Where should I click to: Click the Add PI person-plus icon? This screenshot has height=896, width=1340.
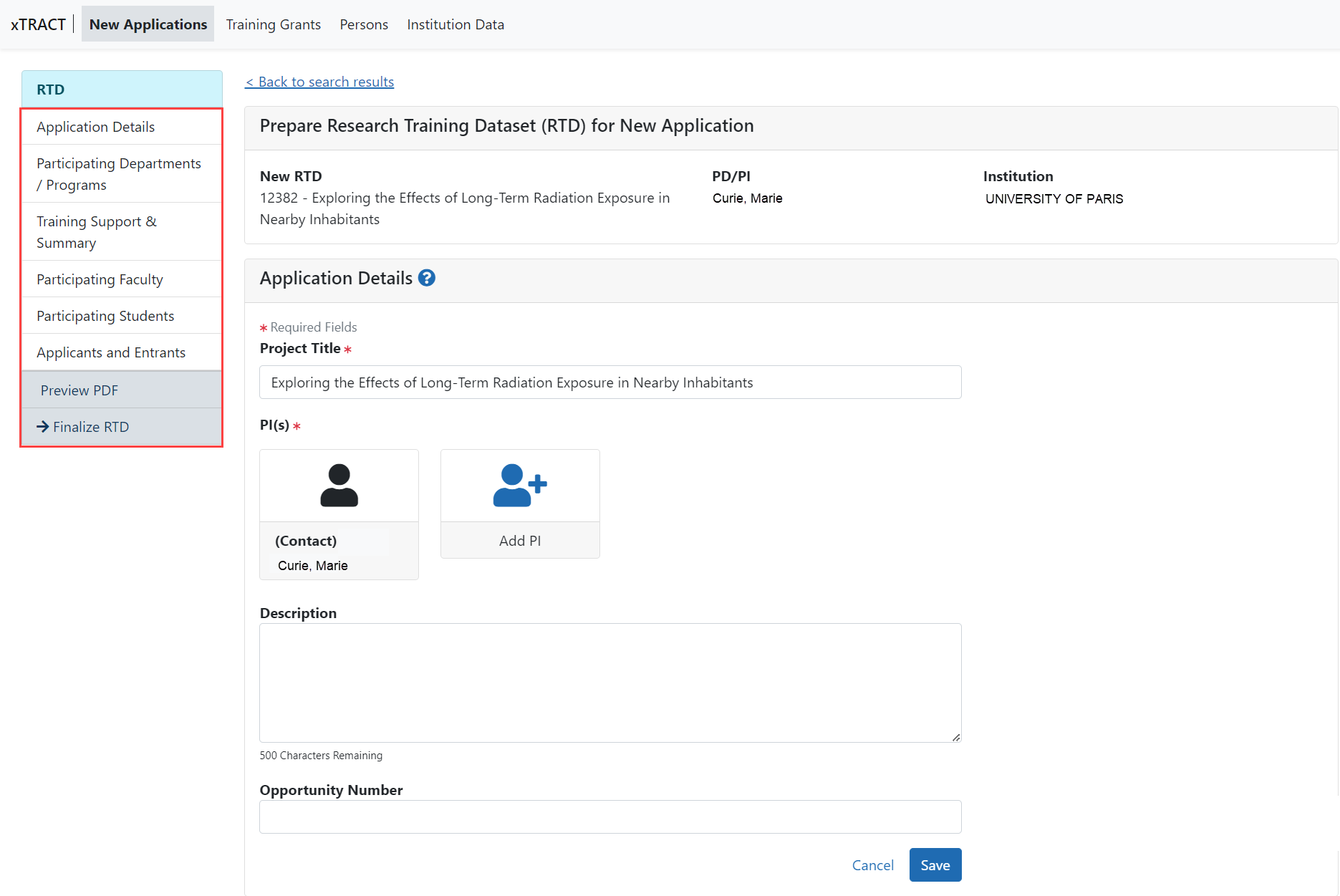coord(520,486)
